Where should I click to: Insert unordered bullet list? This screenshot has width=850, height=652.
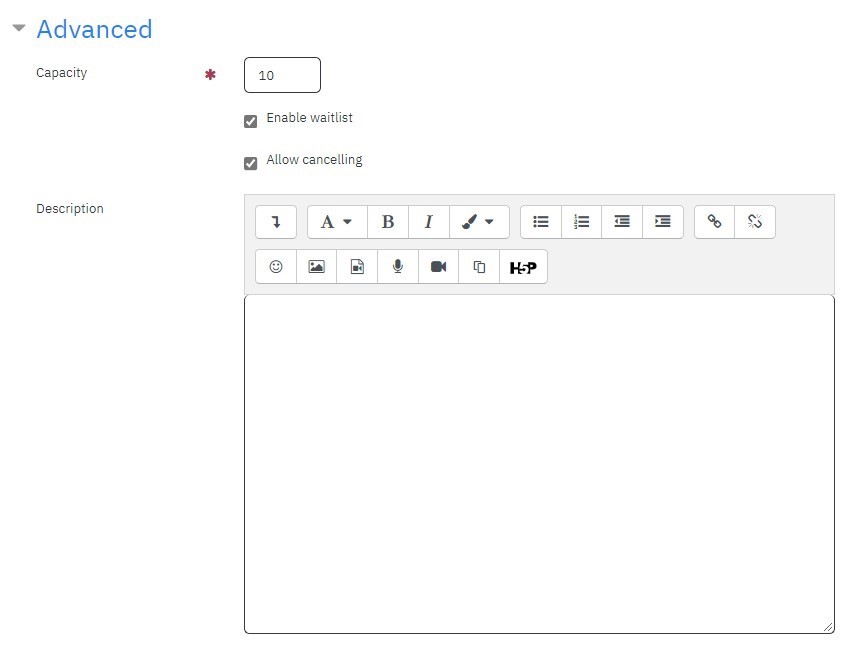click(x=540, y=222)
